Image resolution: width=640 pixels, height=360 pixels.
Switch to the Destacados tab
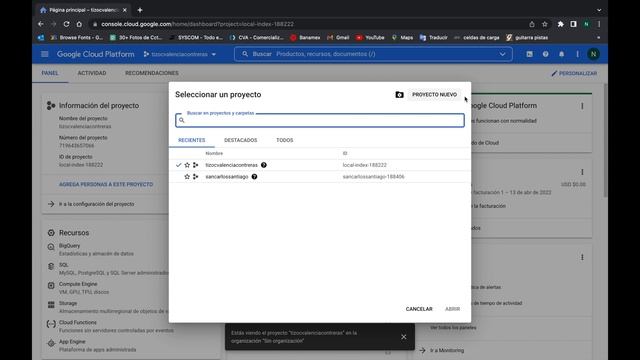click(x=240, y=140)
